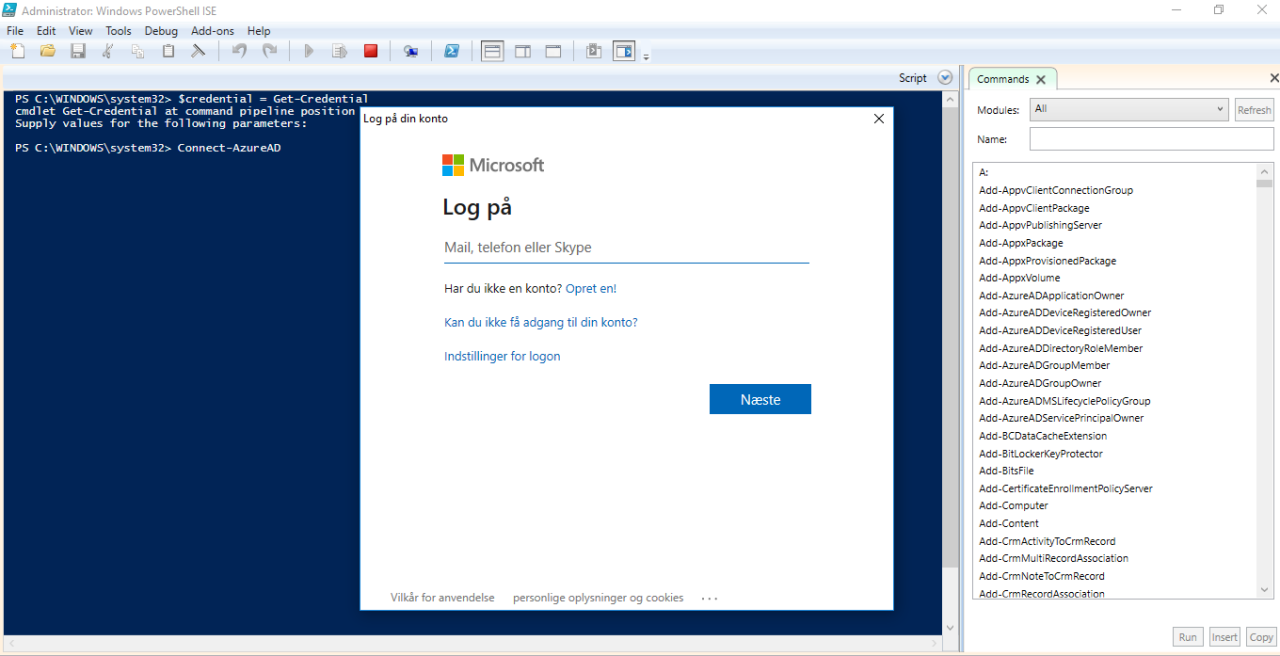1280x656 pixels.
Task: Select Add-AppxPackage in command list
Action: pyautogui.click(x=1021, y=243)
